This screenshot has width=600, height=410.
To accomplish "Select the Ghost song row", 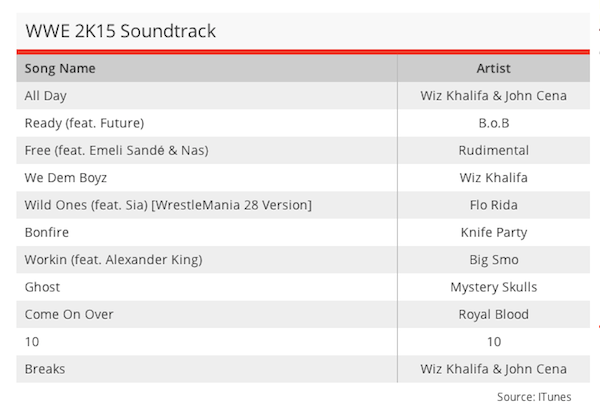I will [x=303, y=287].
